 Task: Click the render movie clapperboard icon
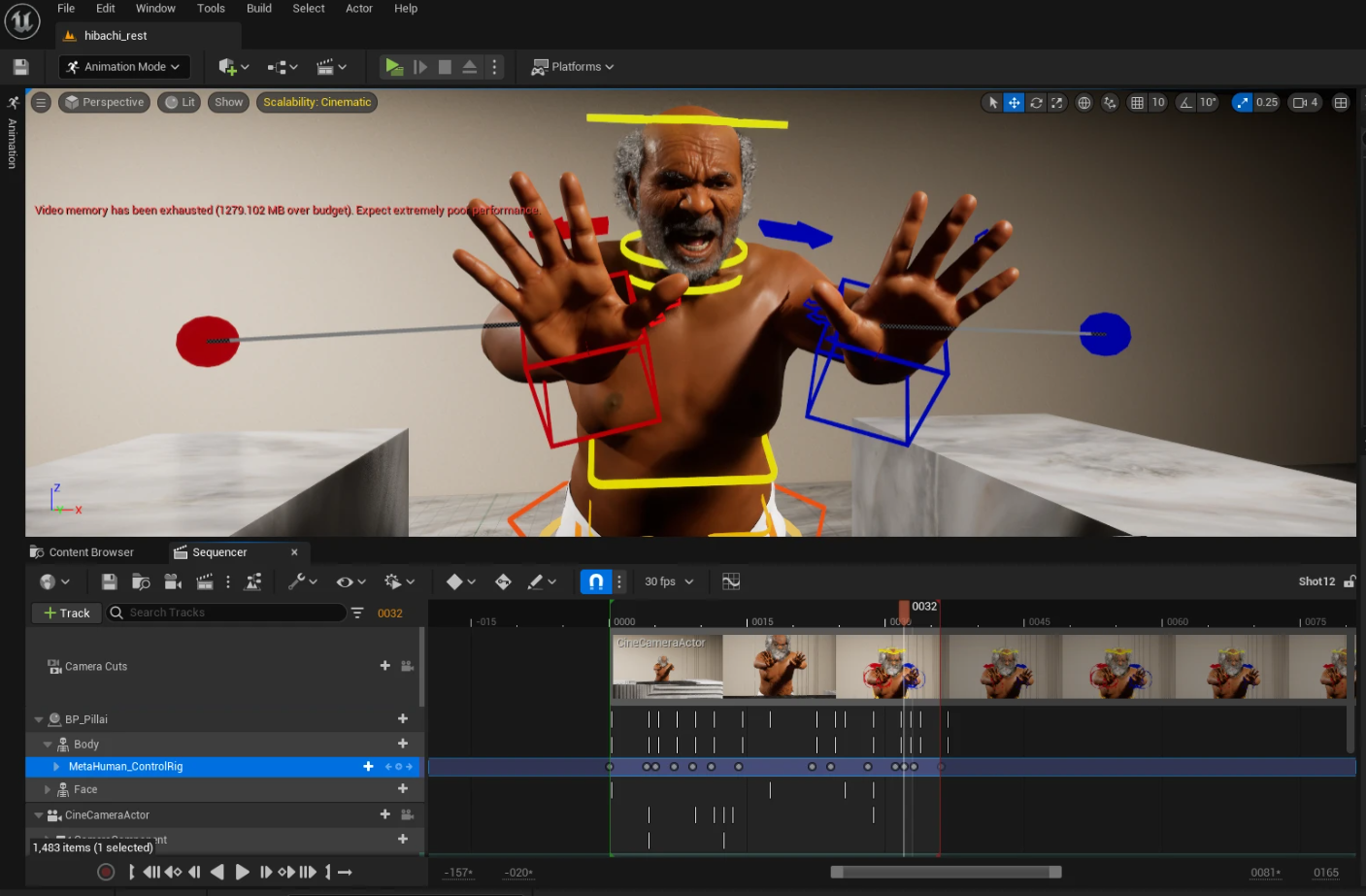(x=205, y=581)
